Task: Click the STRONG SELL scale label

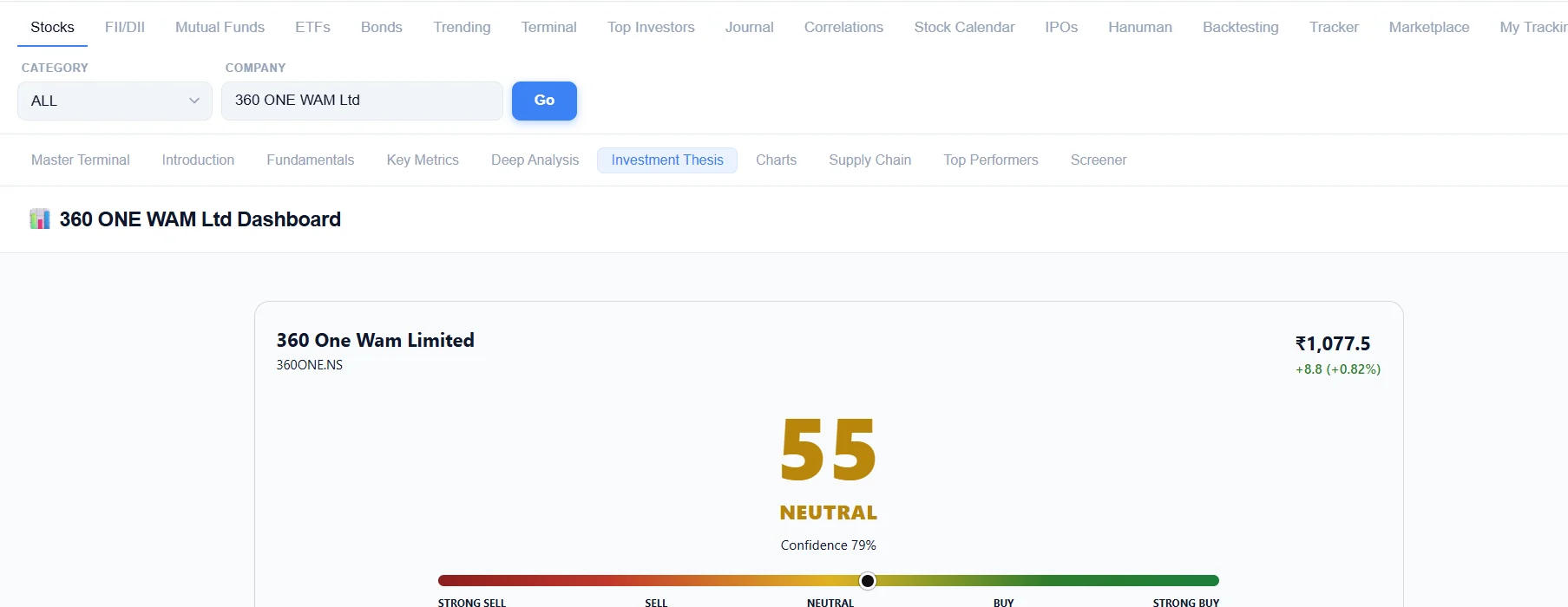Action: 472,602
